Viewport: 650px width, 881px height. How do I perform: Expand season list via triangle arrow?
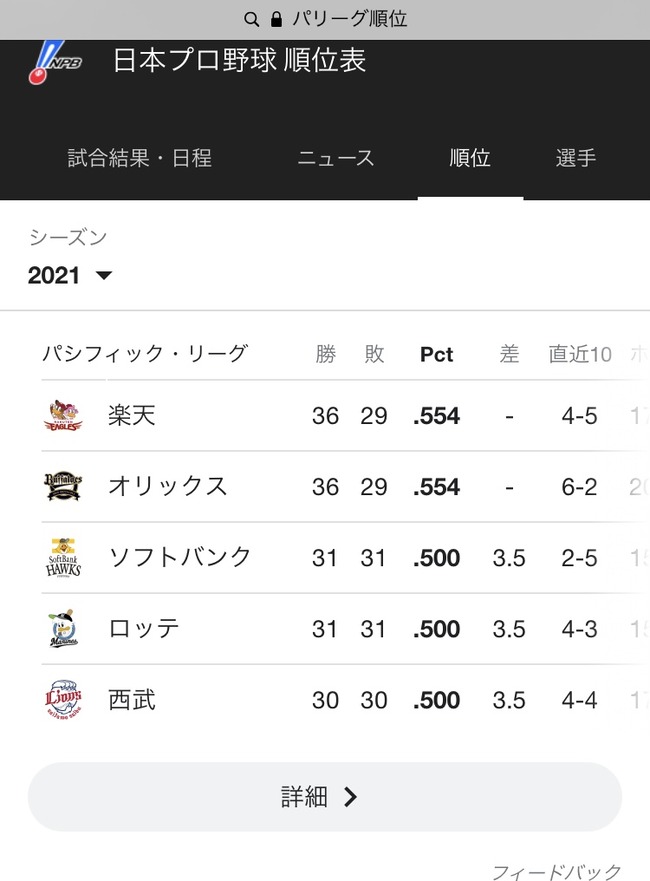(104, 275)
